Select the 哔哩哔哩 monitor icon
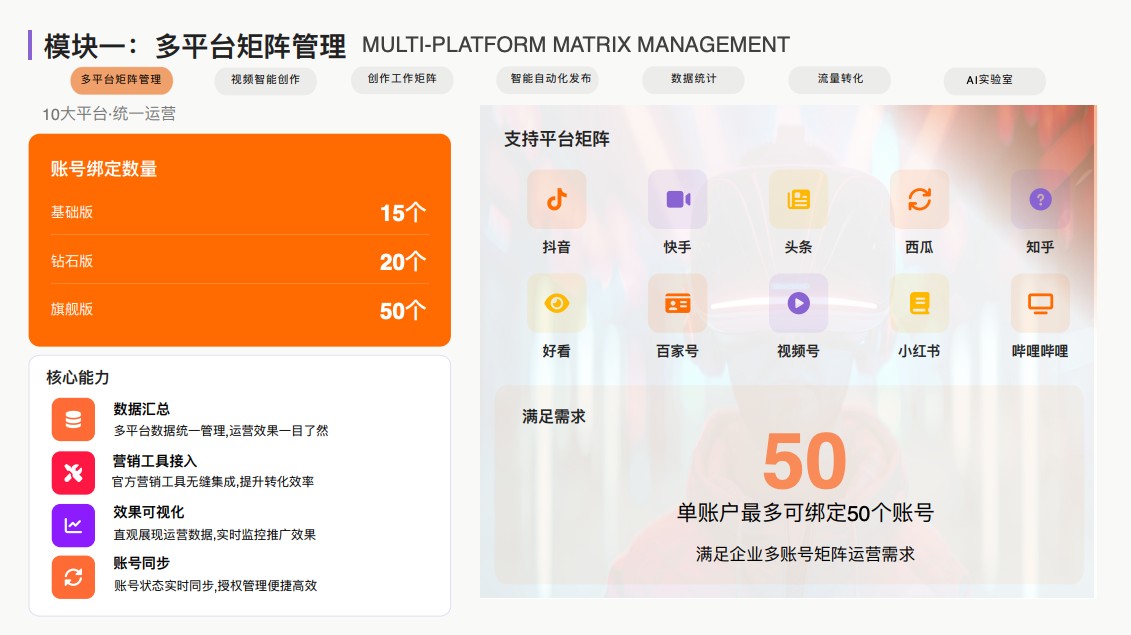The height and width of the screenshot is (635, 1131). tap(1040, 303)
